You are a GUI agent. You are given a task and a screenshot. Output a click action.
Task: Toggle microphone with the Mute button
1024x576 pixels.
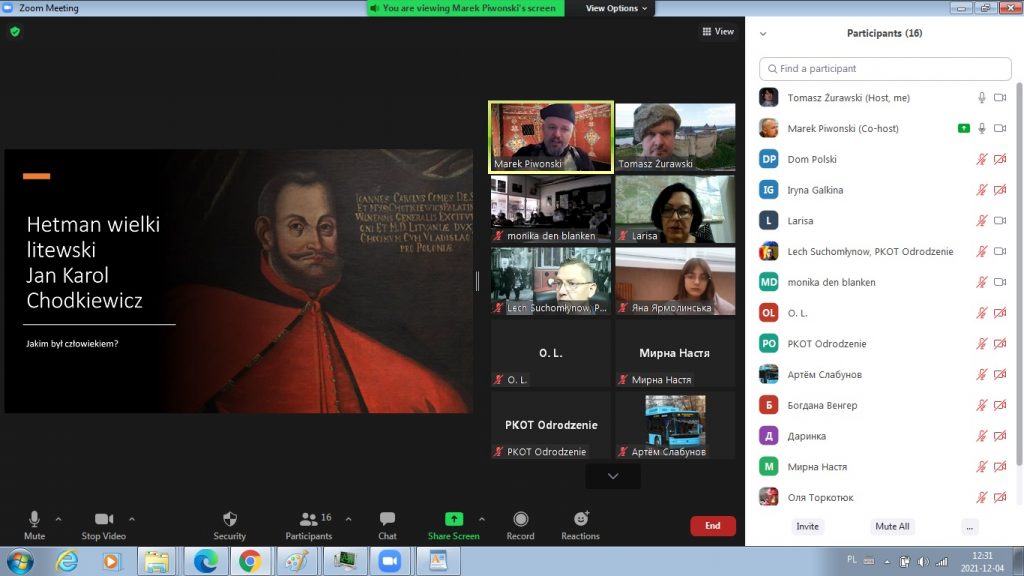tap(34, 520)
